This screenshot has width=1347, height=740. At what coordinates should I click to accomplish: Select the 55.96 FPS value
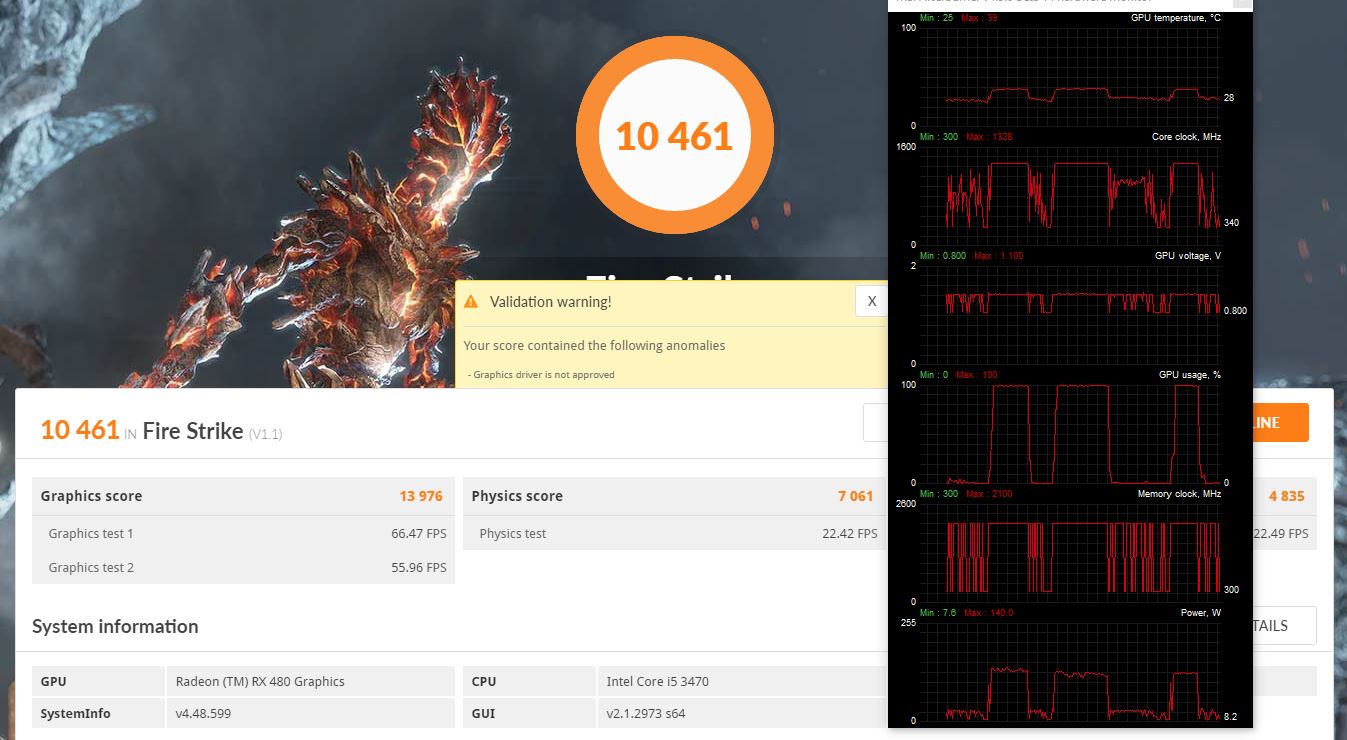[x=418, y=567]
